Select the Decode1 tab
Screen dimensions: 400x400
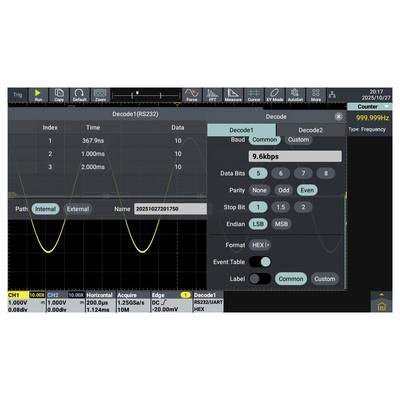(242, 130)
